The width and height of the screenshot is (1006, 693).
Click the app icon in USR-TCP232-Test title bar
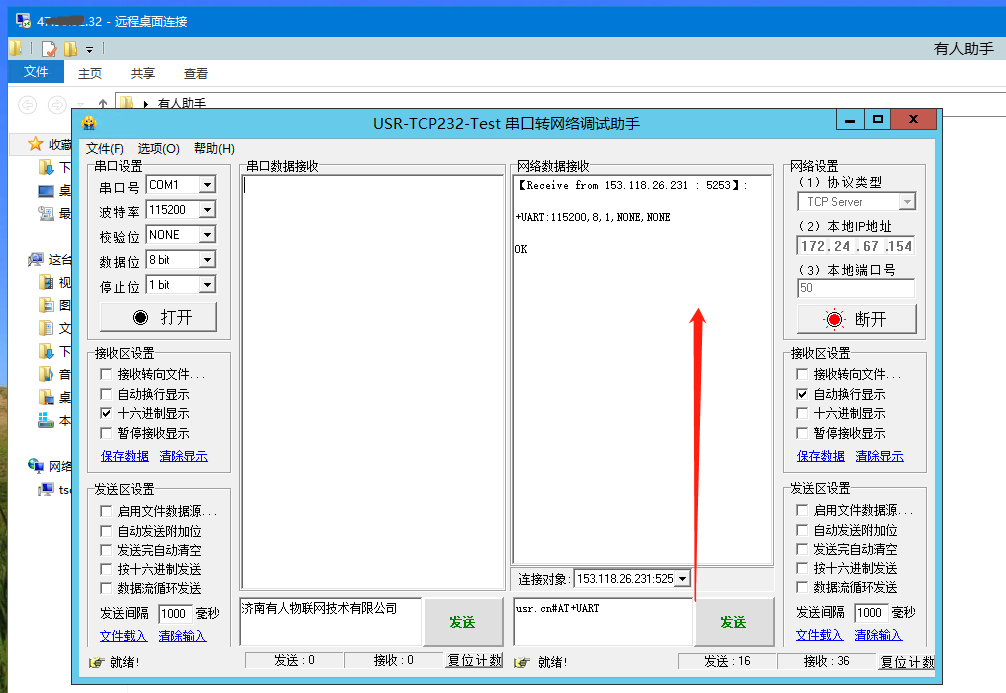89,123
